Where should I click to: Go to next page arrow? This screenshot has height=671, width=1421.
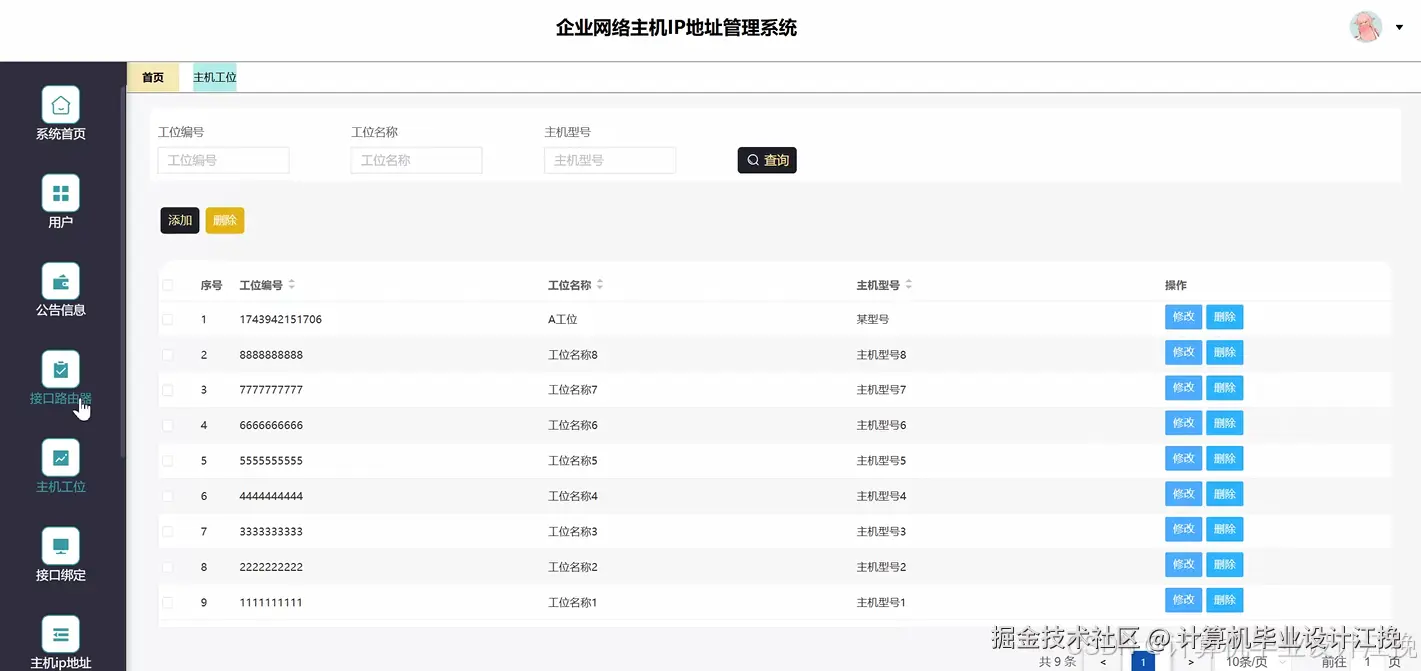pyautogui.click(x=1190, y=662)
